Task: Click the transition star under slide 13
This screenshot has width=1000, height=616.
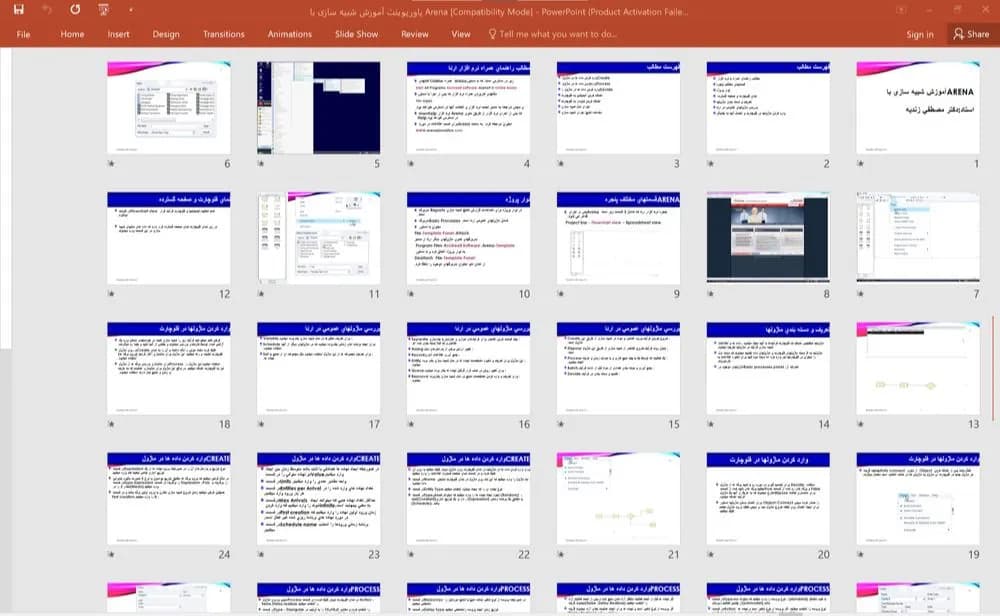Action: 860,424
